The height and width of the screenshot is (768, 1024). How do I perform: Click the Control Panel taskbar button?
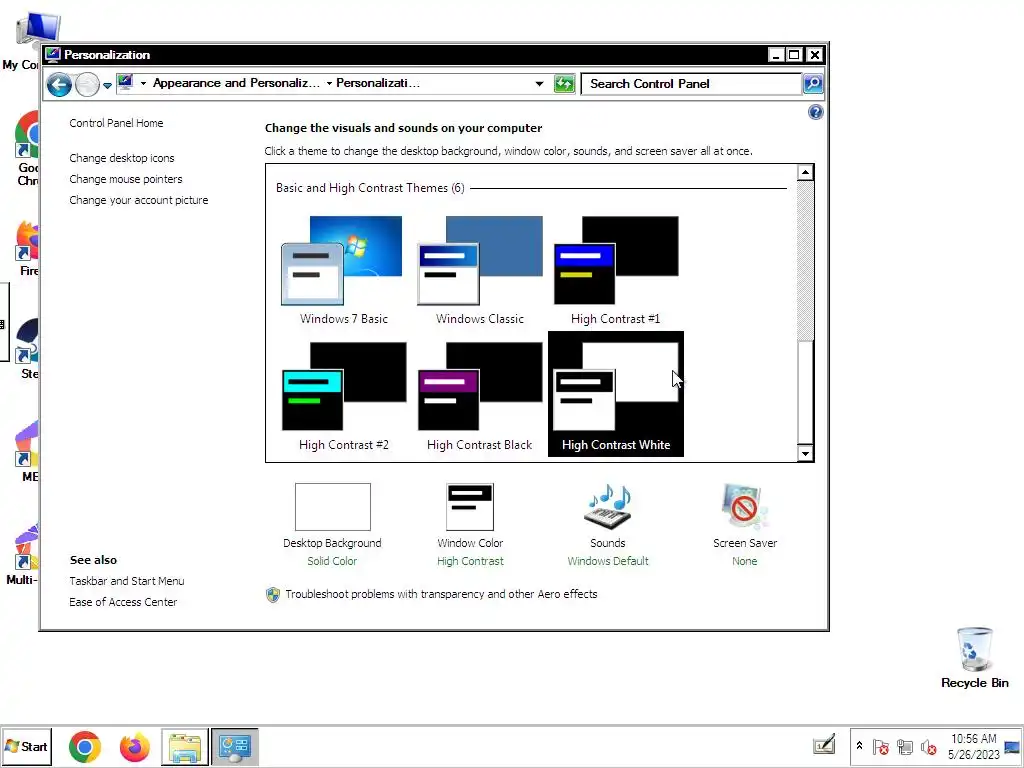pos(234,746)
